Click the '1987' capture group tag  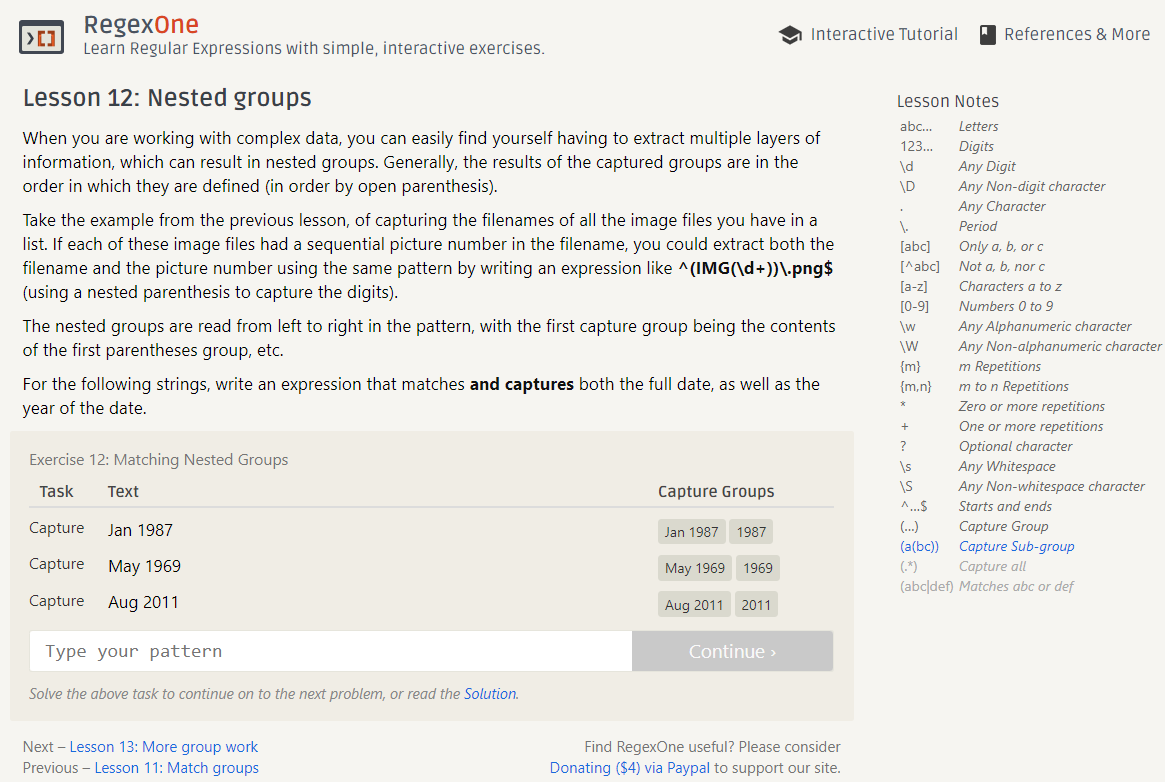coord(751,532)
